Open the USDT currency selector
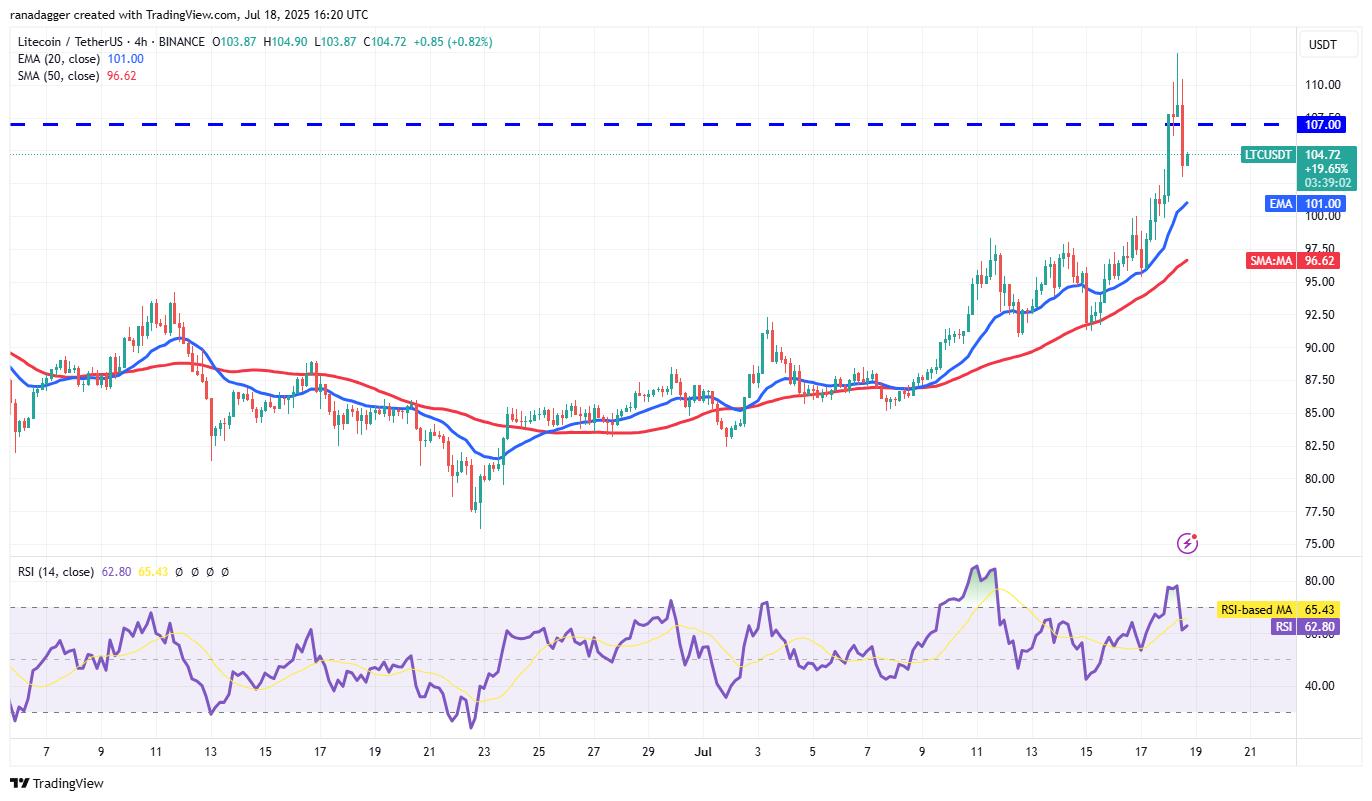The image size is (1372, 801). pos(1322,45)
